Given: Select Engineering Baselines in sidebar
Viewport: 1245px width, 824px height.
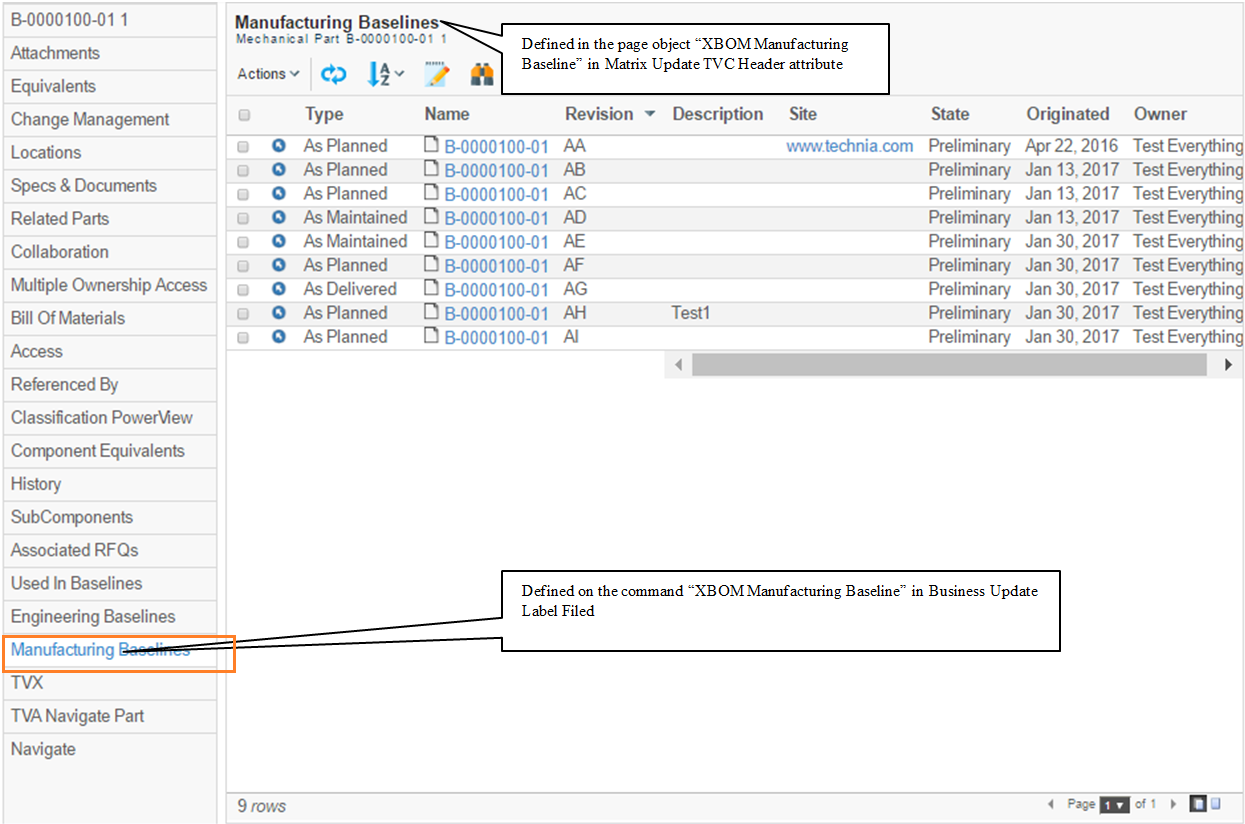Looking at the screenshot, I should [93, 616].
